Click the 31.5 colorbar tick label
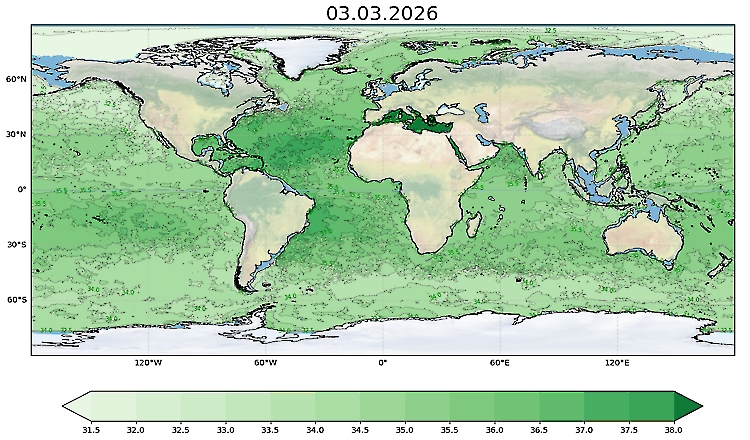 [x=90, y=429]
